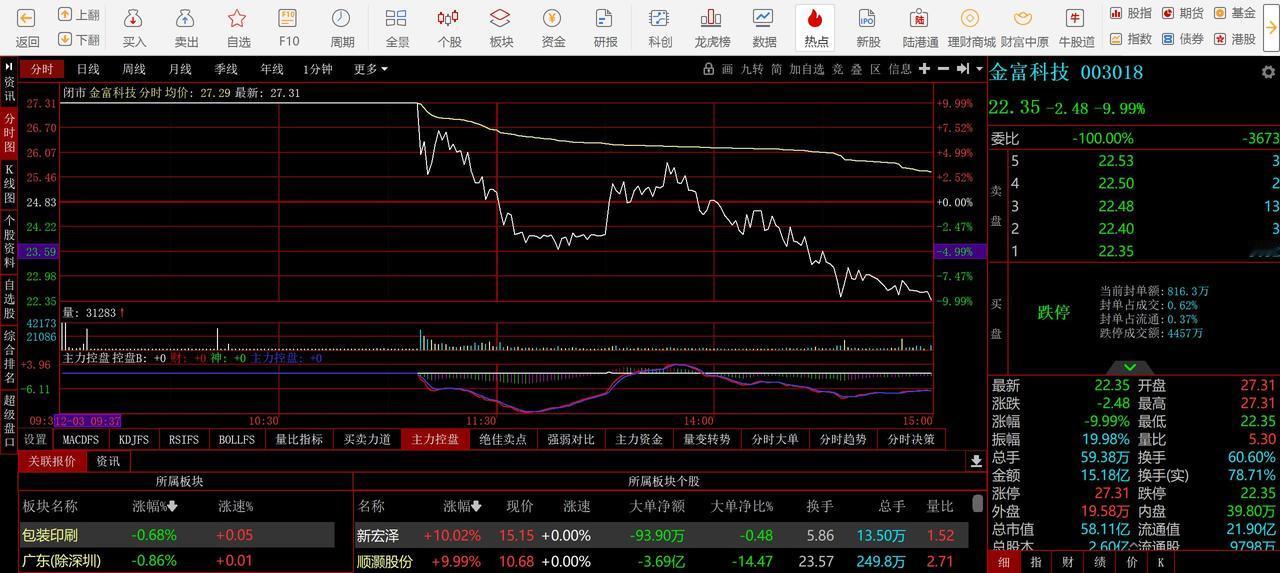Screen dimensions: 1280x573
Task: Select the 分时决策 indicator button
Action: pyautogui.click(x=912, y=439)
